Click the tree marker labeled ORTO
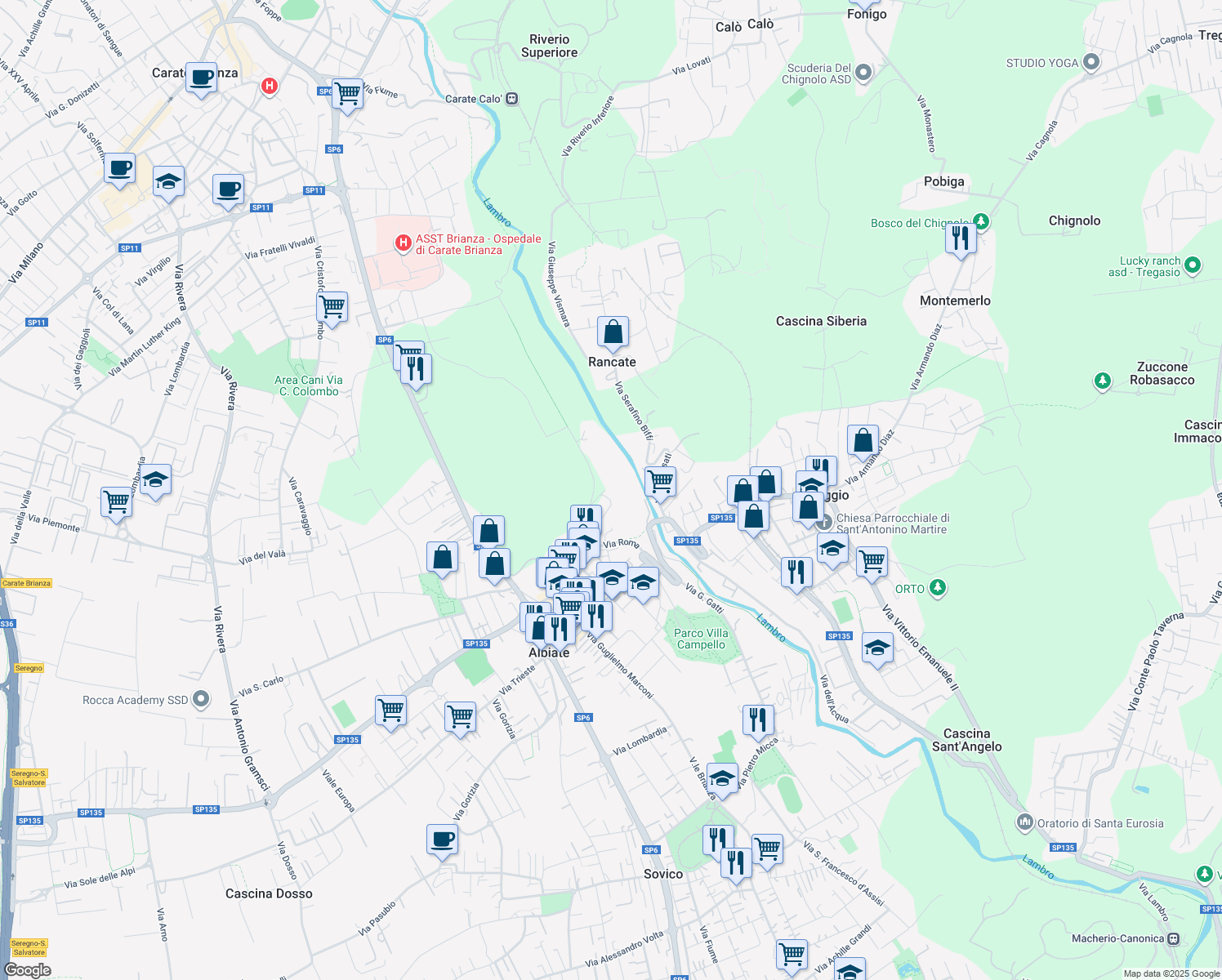 936,588
